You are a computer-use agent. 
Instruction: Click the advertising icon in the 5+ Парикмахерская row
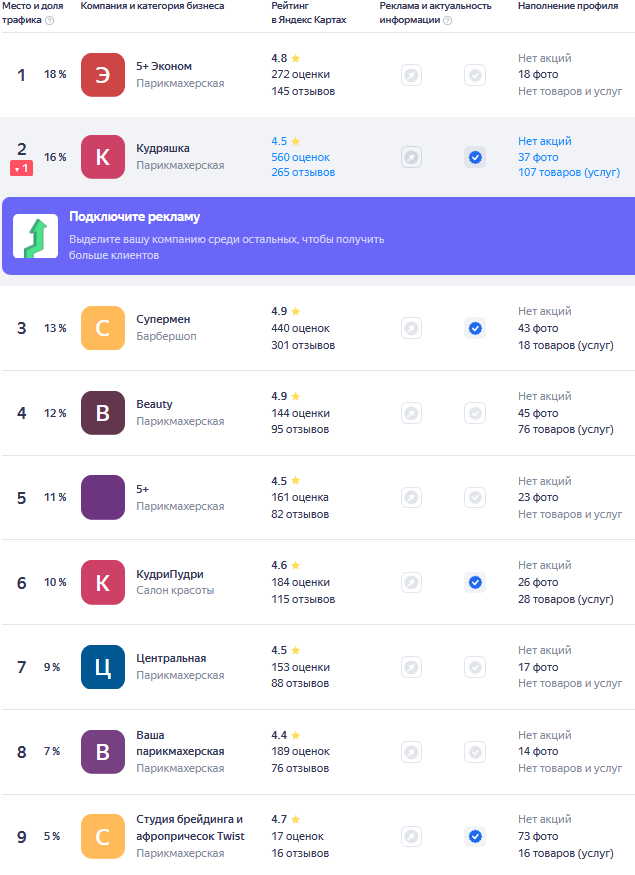tap(411, 497)
